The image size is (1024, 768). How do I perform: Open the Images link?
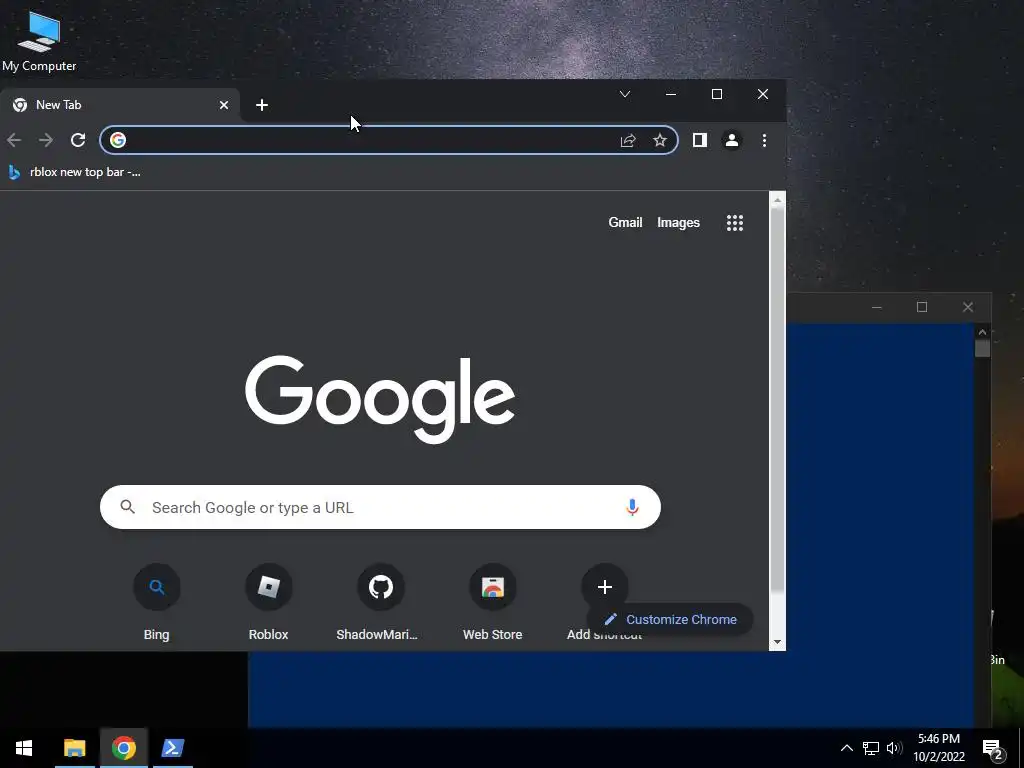click(x=679, y=223)
